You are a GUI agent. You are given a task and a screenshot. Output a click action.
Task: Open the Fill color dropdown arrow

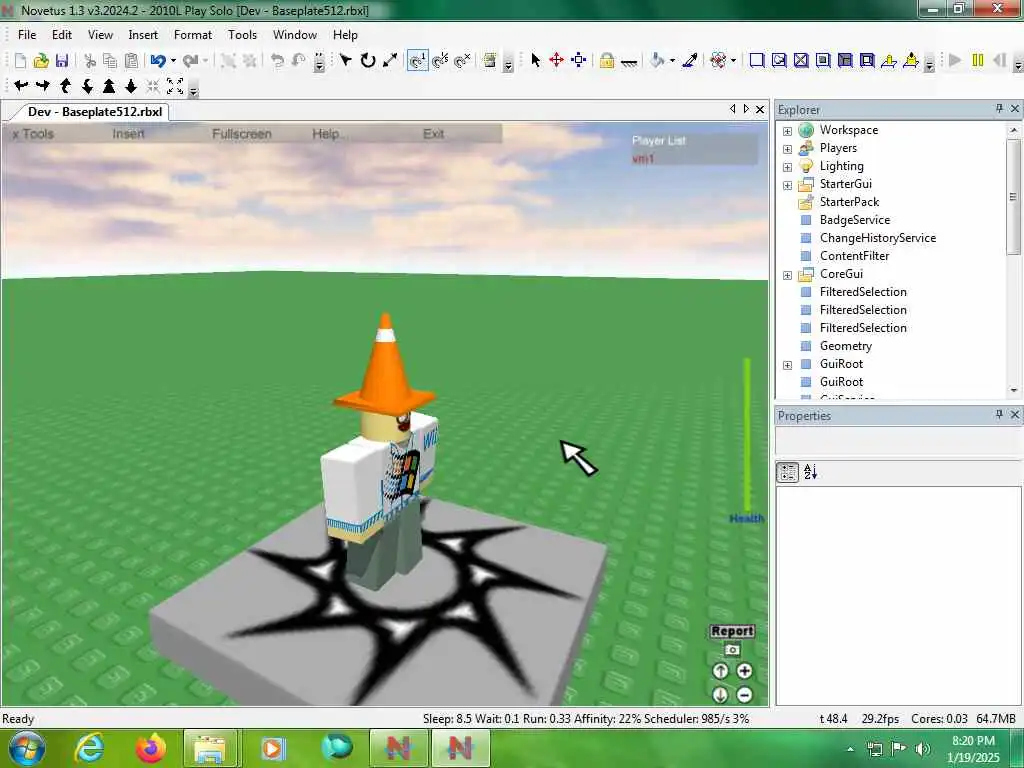click(x=672, y=61)
